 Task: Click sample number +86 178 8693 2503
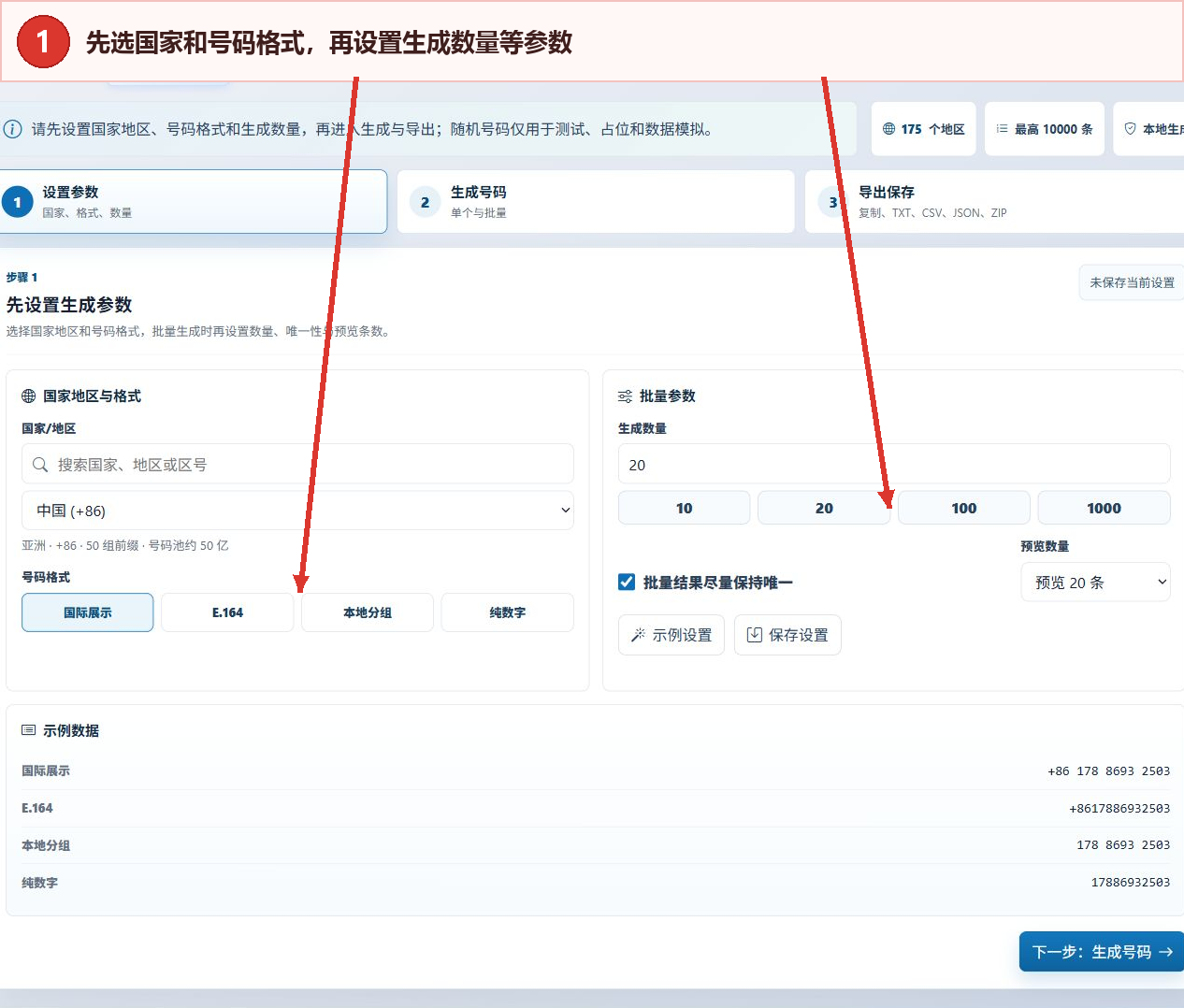click(1108, 771)
